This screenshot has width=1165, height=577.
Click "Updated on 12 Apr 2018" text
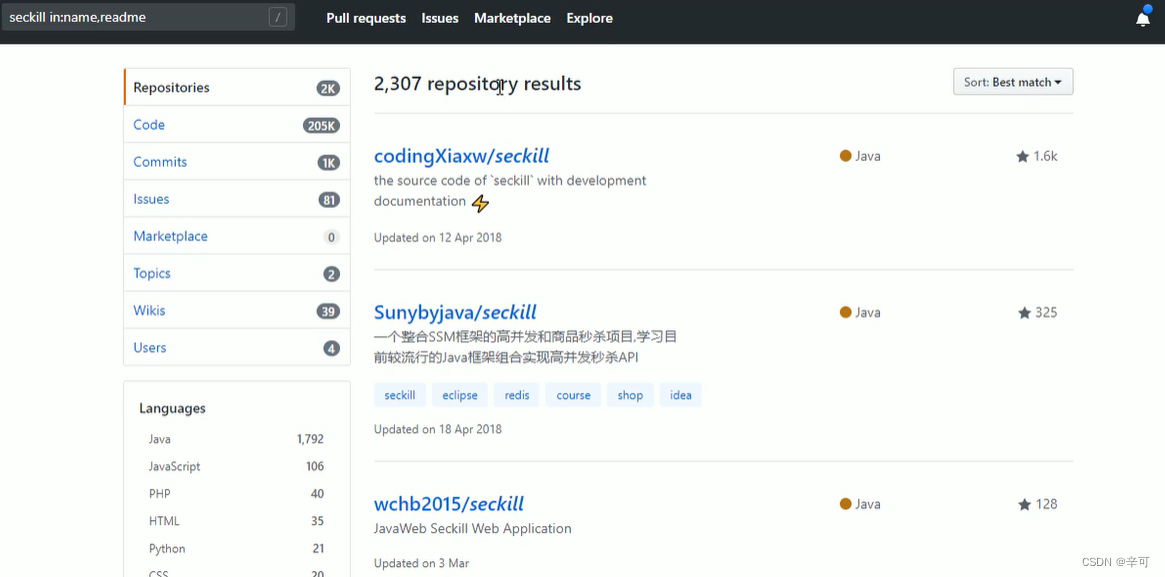438,238
